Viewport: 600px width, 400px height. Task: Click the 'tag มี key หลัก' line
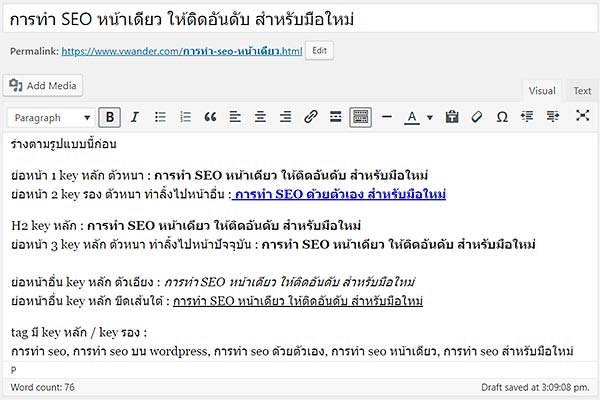[x=79, y=332]
